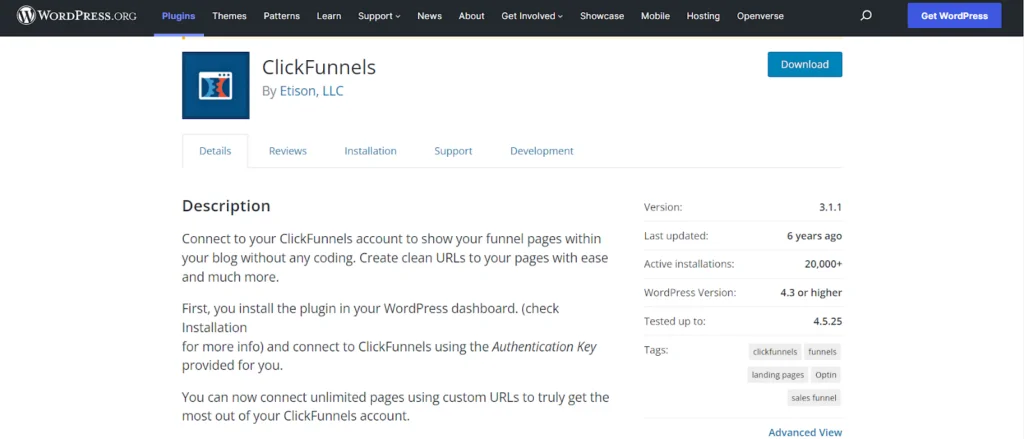Click the 'Active installations:' label

pos(689,264)
